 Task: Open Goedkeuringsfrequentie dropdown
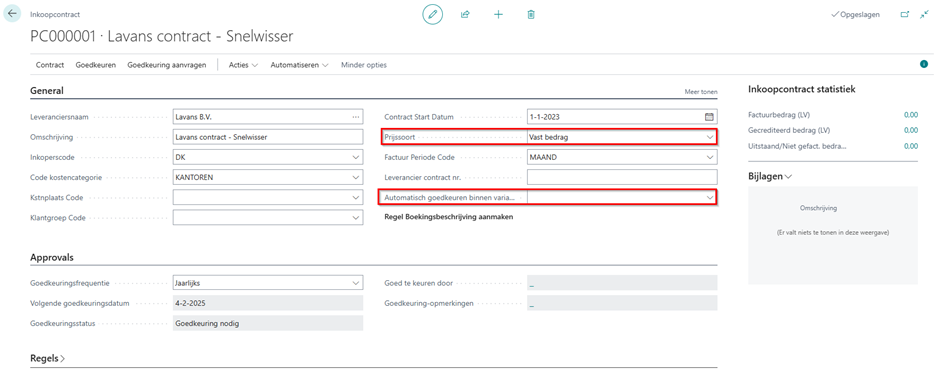pyautogui.click(x=356, y=283)
